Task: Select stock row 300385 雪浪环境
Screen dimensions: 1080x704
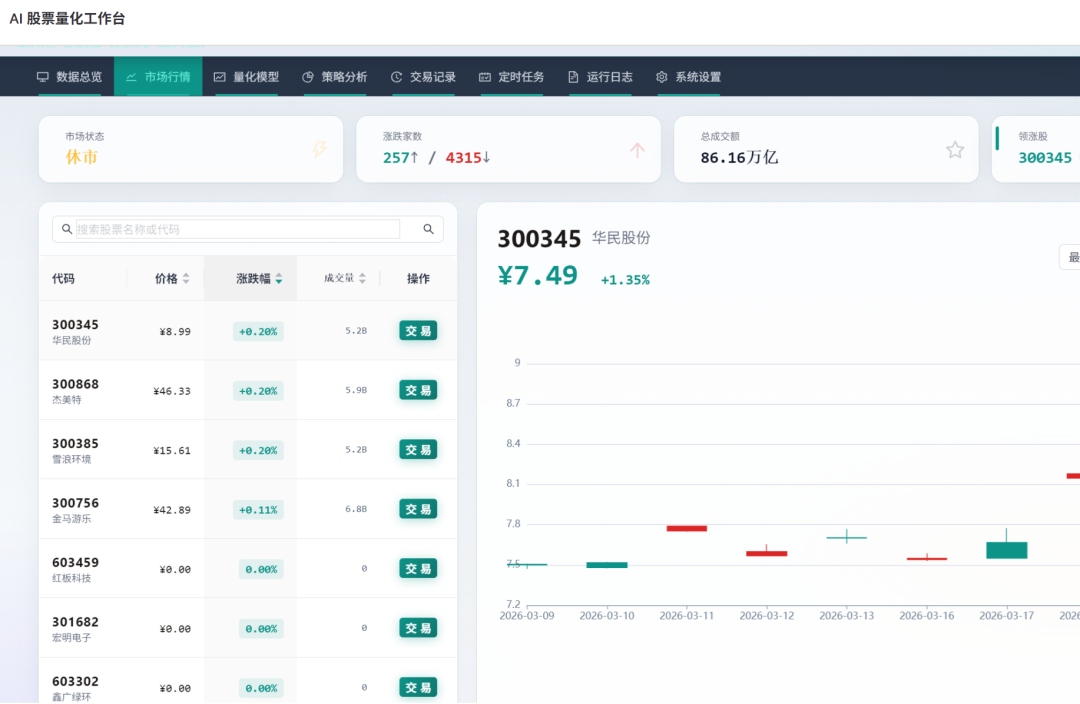Action: (248, 450)
